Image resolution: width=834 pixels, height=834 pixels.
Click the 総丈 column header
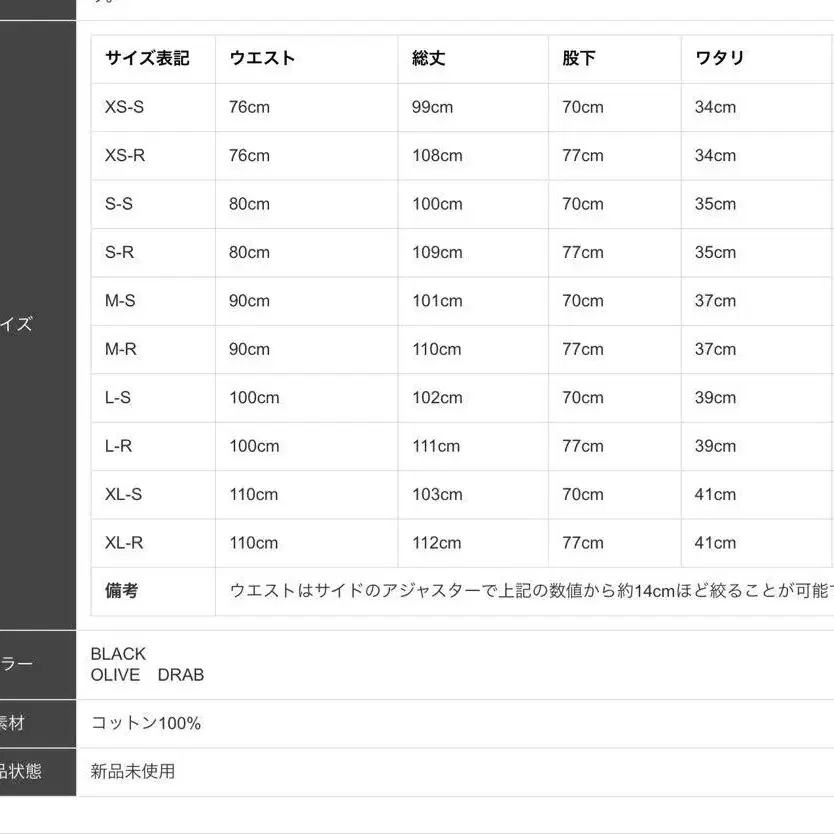[x=428, y=58]
